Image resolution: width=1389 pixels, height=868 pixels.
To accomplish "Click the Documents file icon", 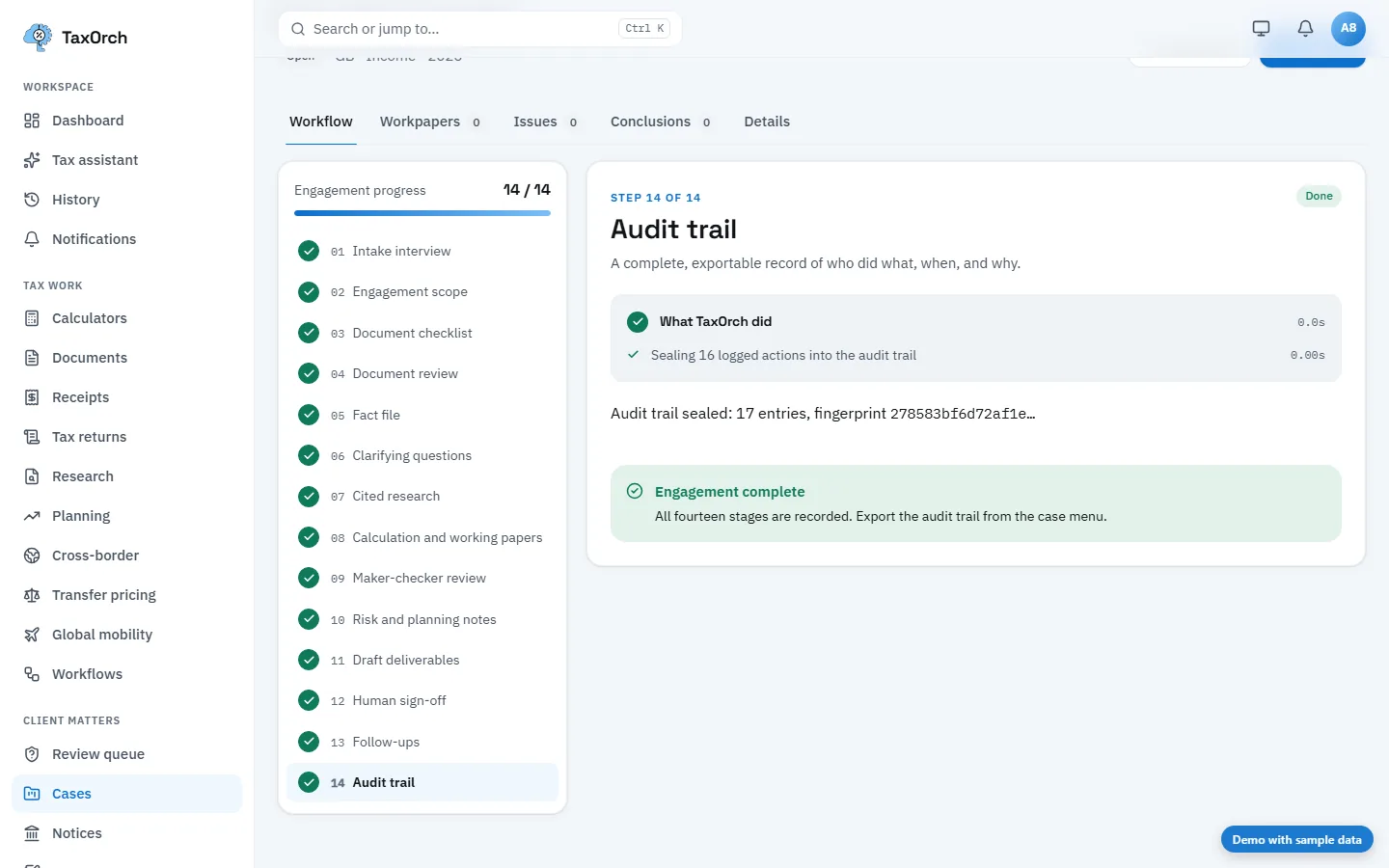I will click(x=32, y=358).
